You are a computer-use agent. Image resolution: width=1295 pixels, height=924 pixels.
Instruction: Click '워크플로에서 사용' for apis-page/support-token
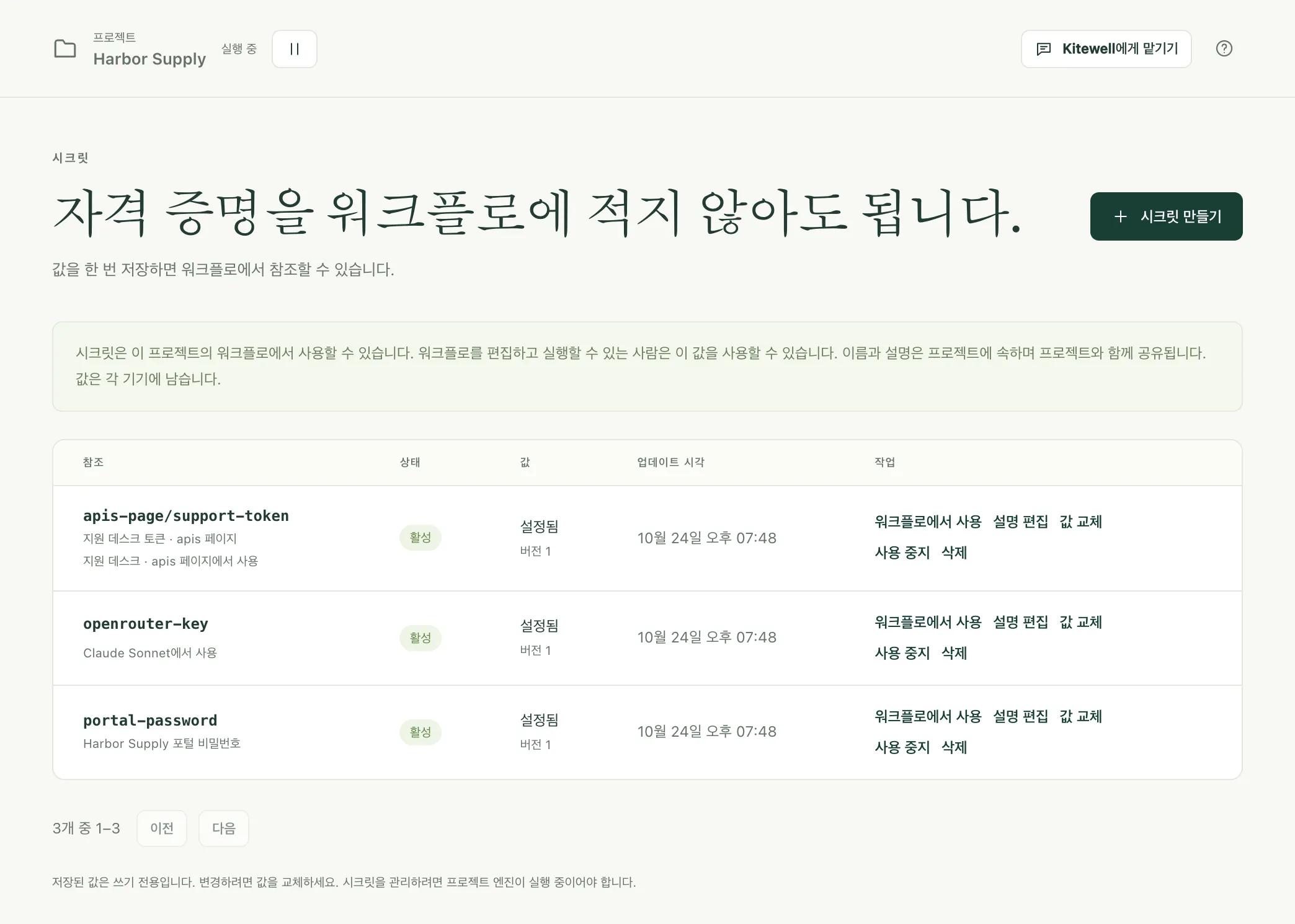928,522
